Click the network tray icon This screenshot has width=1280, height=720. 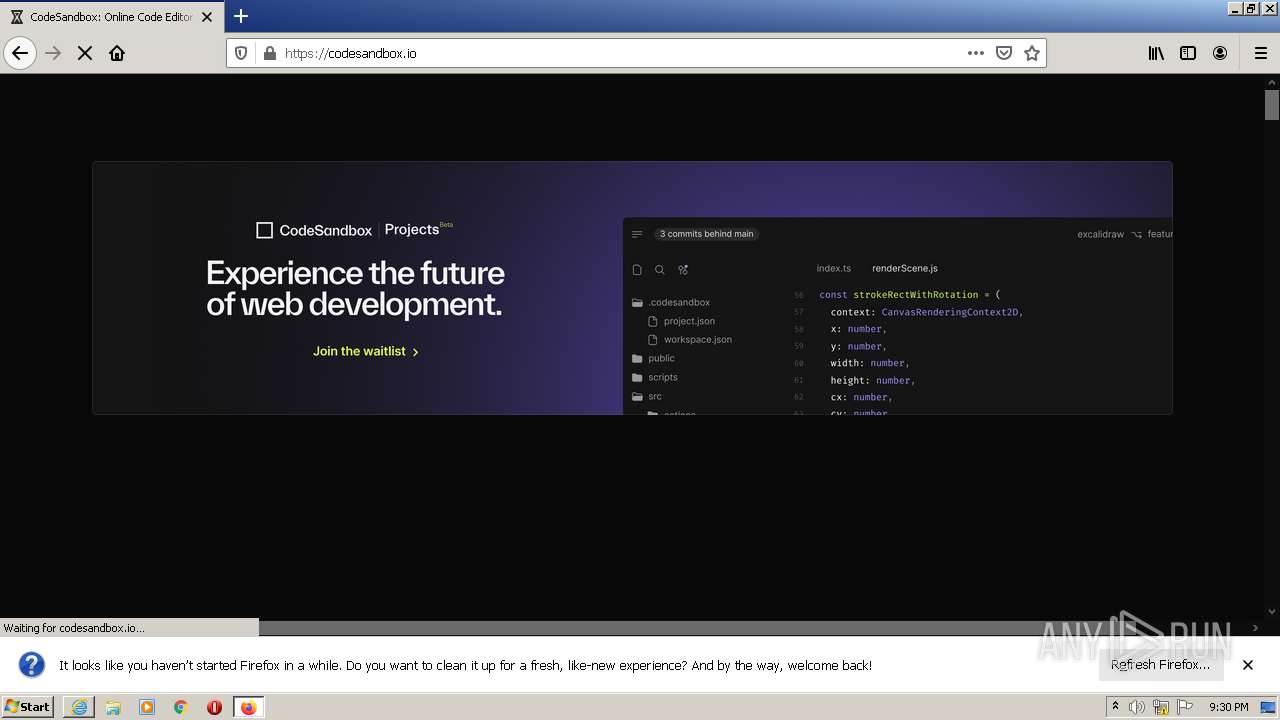pyautogui.click(x=1161, y=707)
